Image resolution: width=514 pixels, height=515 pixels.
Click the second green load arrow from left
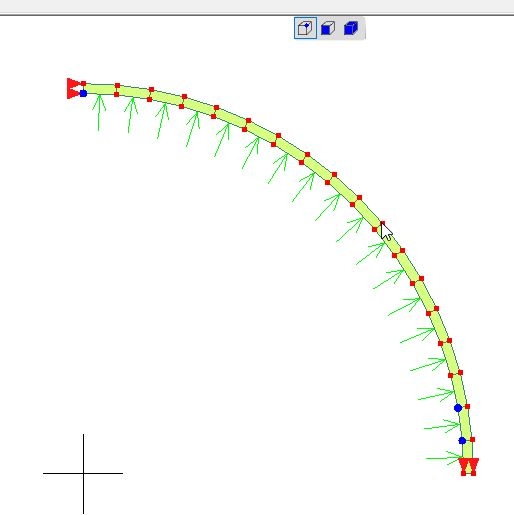click(132, 115)
